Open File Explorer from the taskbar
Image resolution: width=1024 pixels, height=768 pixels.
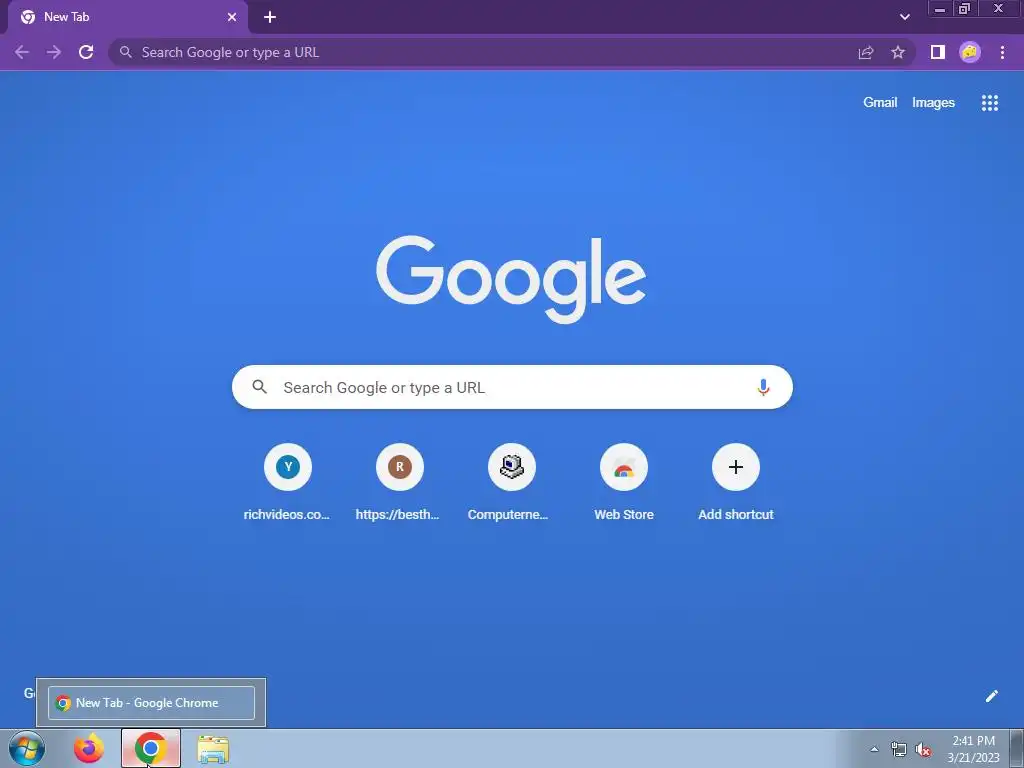click(x=213, y=749)
